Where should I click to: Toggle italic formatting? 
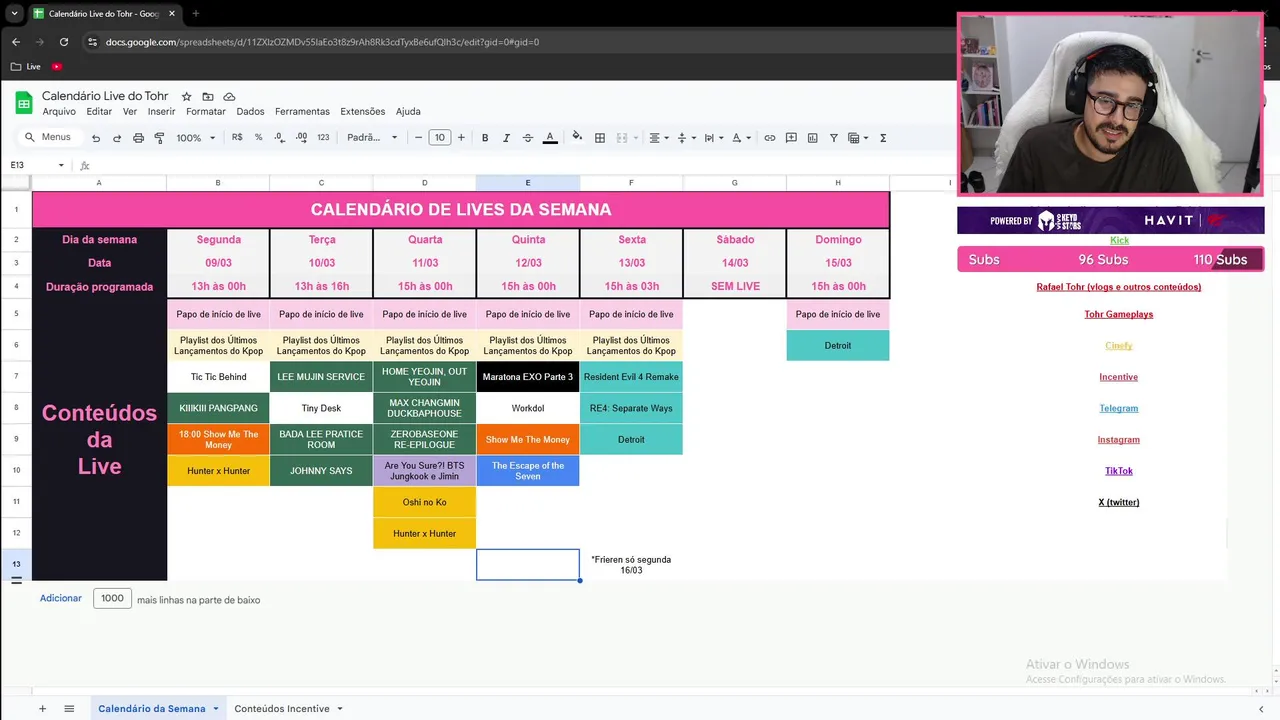(506, 138)
